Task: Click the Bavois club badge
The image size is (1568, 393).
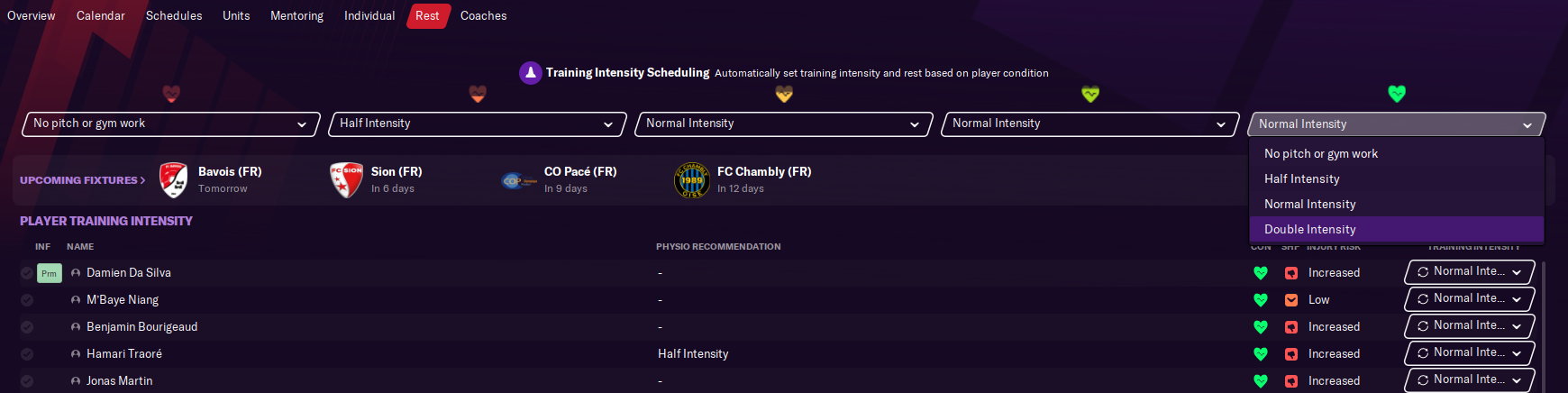Action: pyautogui.click(x=173, y=180)
